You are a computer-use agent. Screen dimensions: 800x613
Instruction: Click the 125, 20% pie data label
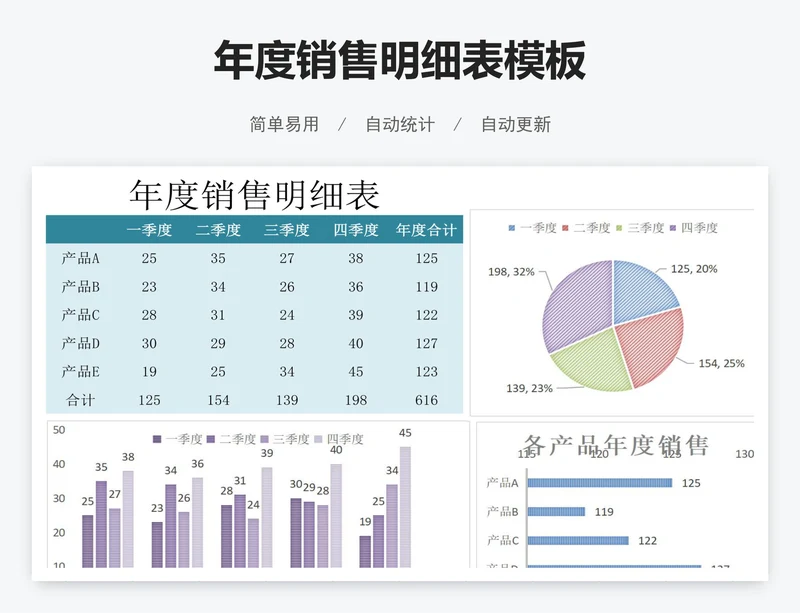[694, 269]
